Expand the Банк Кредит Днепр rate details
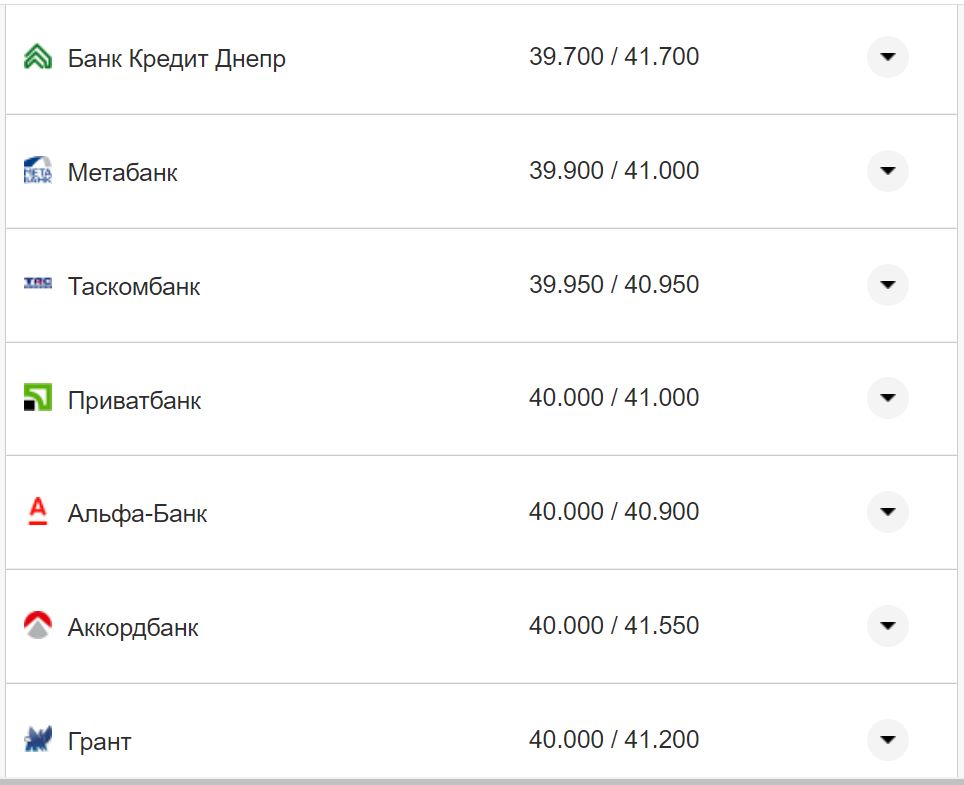Viewport: 964px width, 785px height. click(887, 57)
